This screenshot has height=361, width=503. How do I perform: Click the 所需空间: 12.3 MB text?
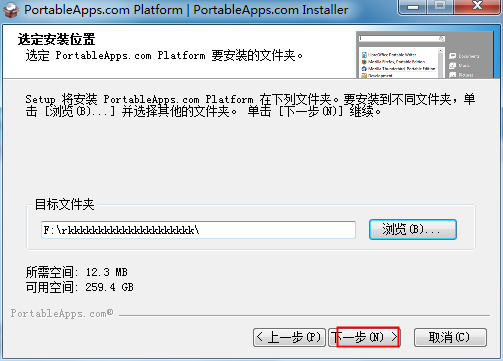pyautogui.click(x=77, y=272)
